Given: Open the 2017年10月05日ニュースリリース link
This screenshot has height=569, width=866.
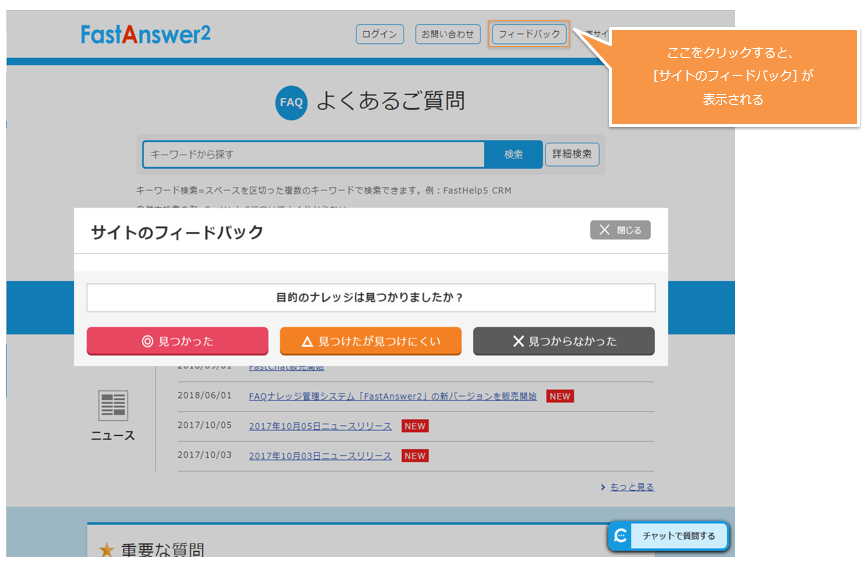Looking at the screenshot, I should (x=320, y=426).
